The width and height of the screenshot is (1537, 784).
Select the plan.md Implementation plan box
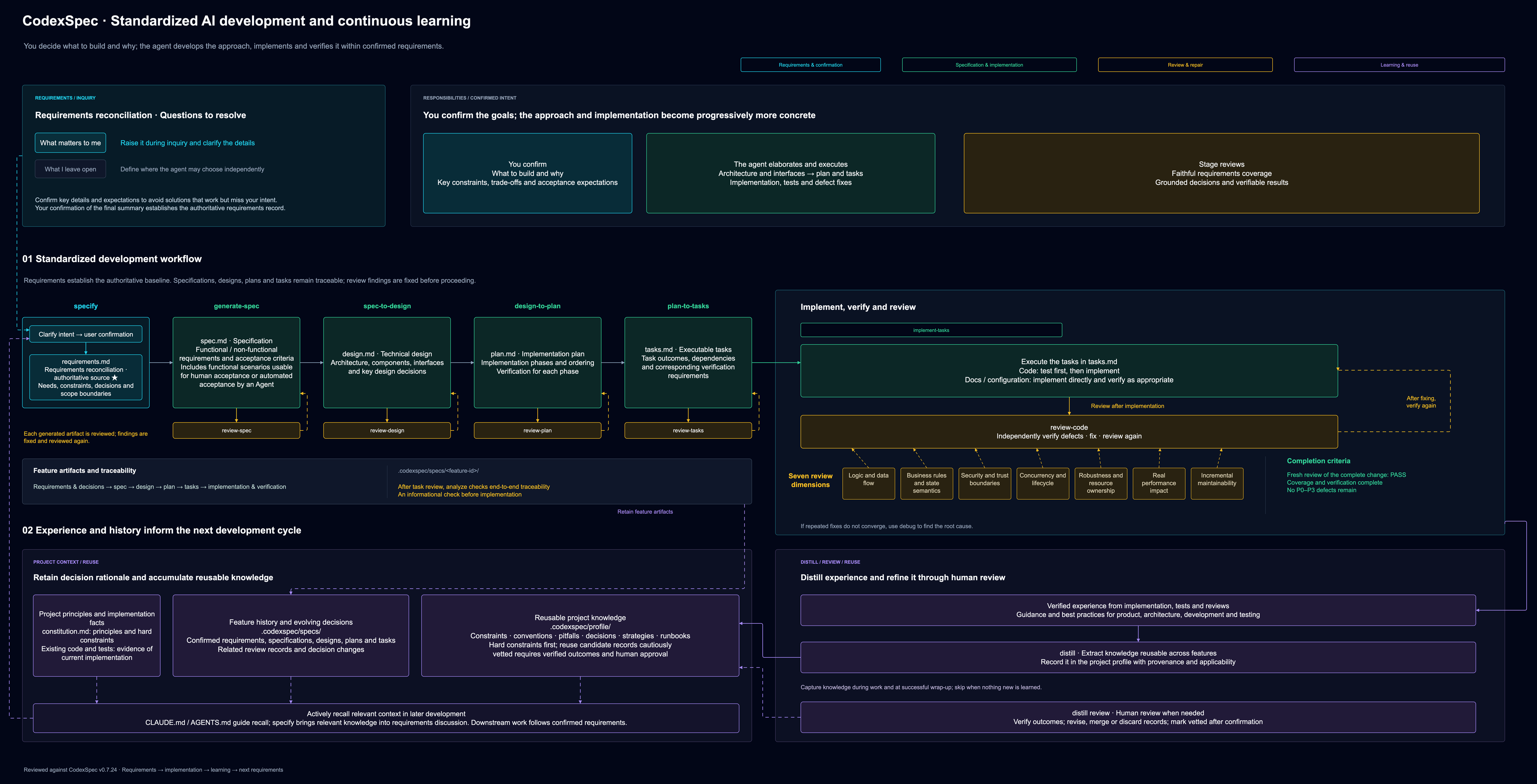[538, 362]
